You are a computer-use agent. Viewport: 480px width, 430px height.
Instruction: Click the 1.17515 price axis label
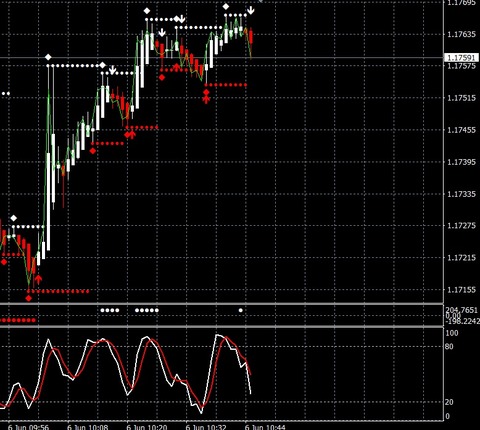(x=461, y=98)
